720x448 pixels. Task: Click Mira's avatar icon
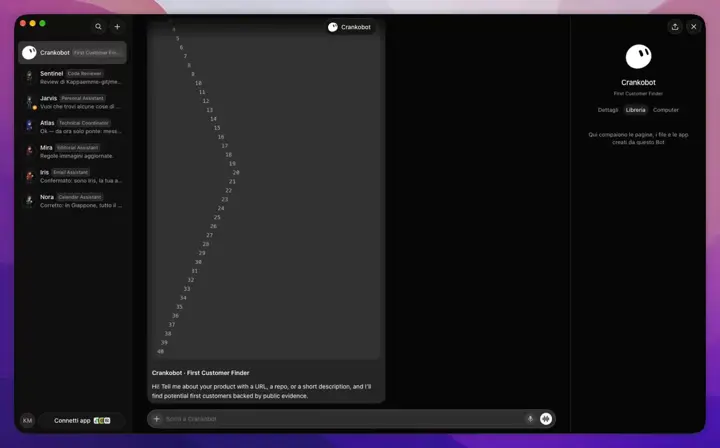click(x=29, y=151)
